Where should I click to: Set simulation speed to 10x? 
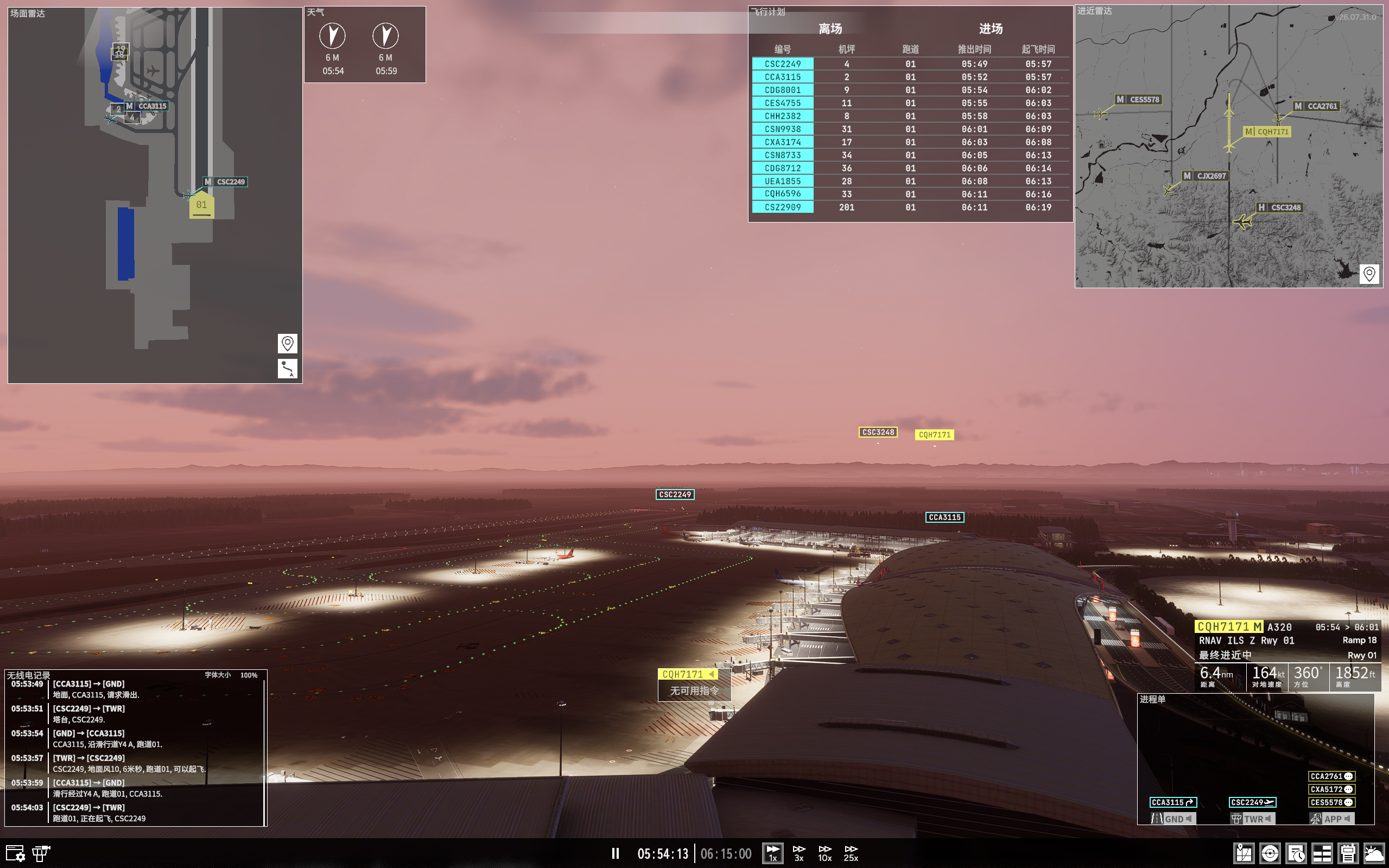pyautogui.click(x=825, y=853)
